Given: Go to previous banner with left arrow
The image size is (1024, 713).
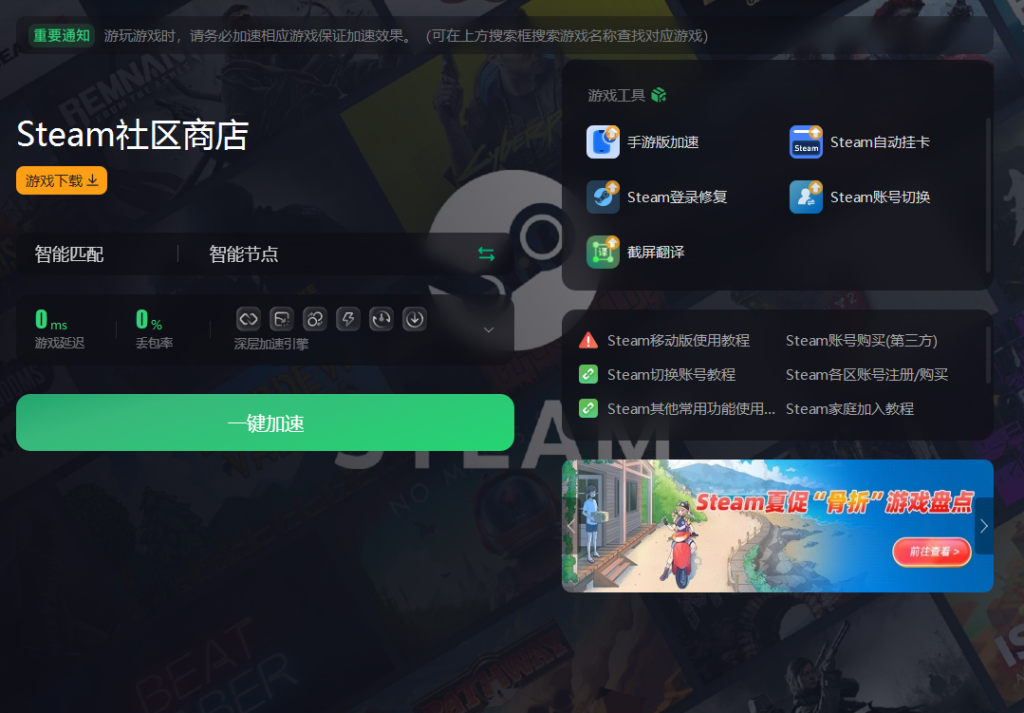Looking at the screenshot, I should coord(570,526).
